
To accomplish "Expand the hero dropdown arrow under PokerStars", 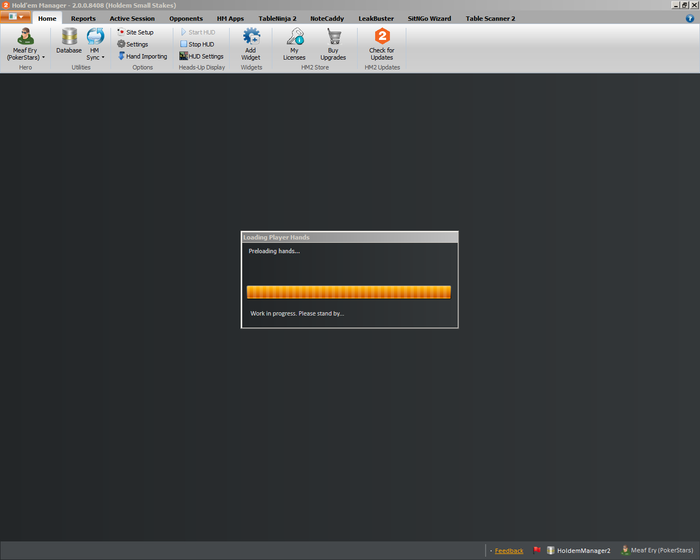I will tap(43, 57).
